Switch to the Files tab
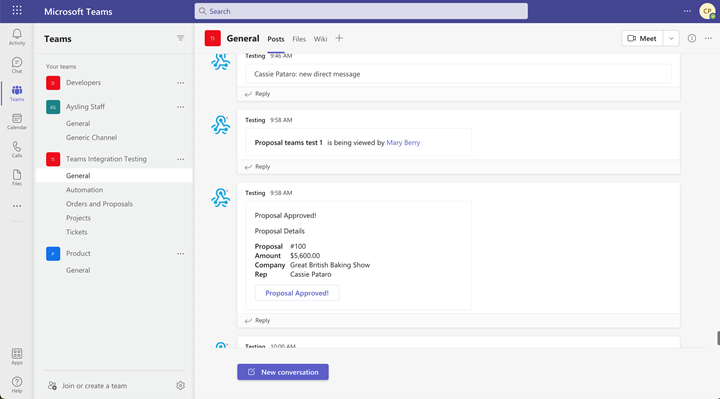720x399 pixels. coord(299,39)
